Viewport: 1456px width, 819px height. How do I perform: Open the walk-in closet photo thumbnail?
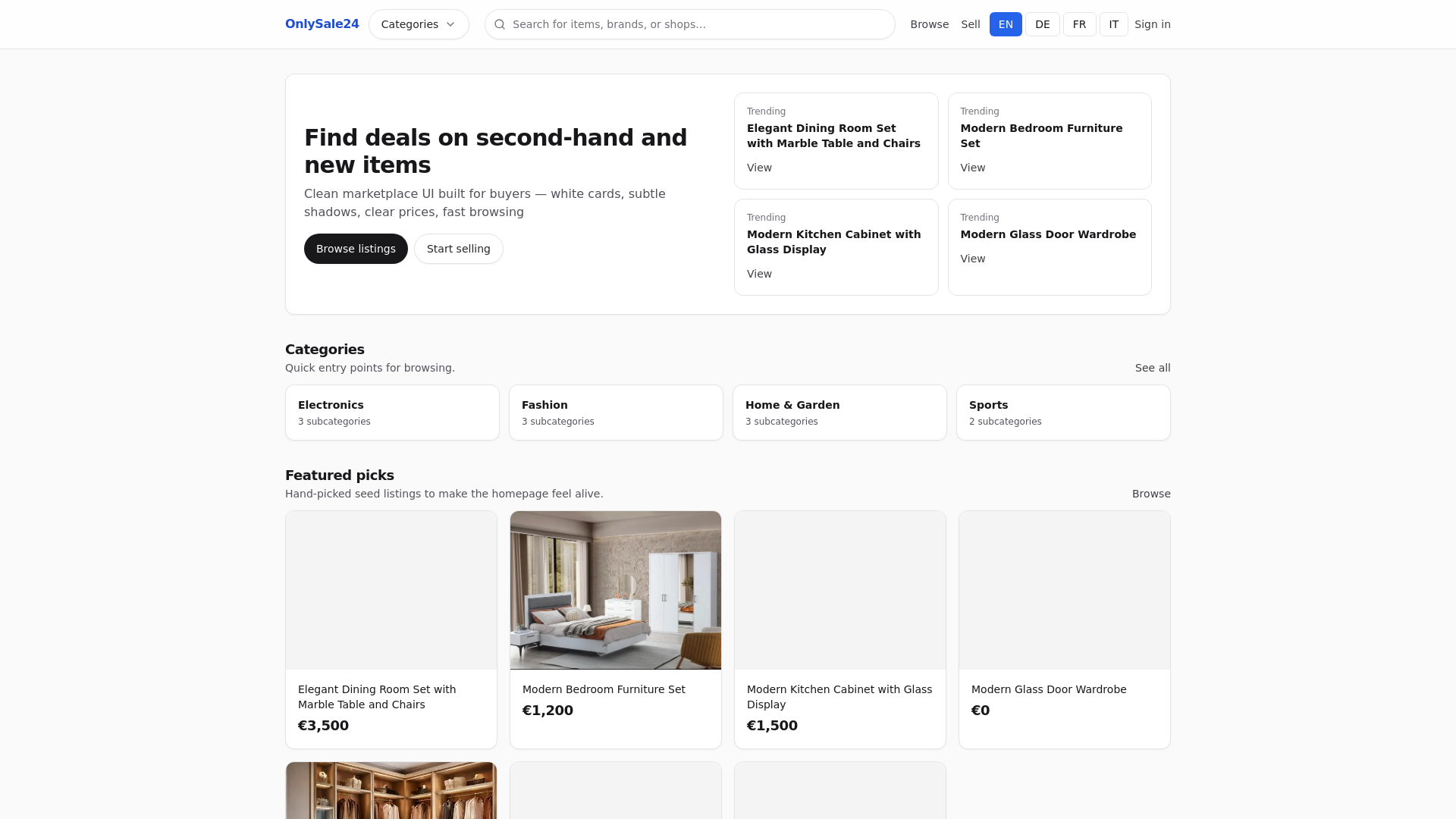click(391, 790)
